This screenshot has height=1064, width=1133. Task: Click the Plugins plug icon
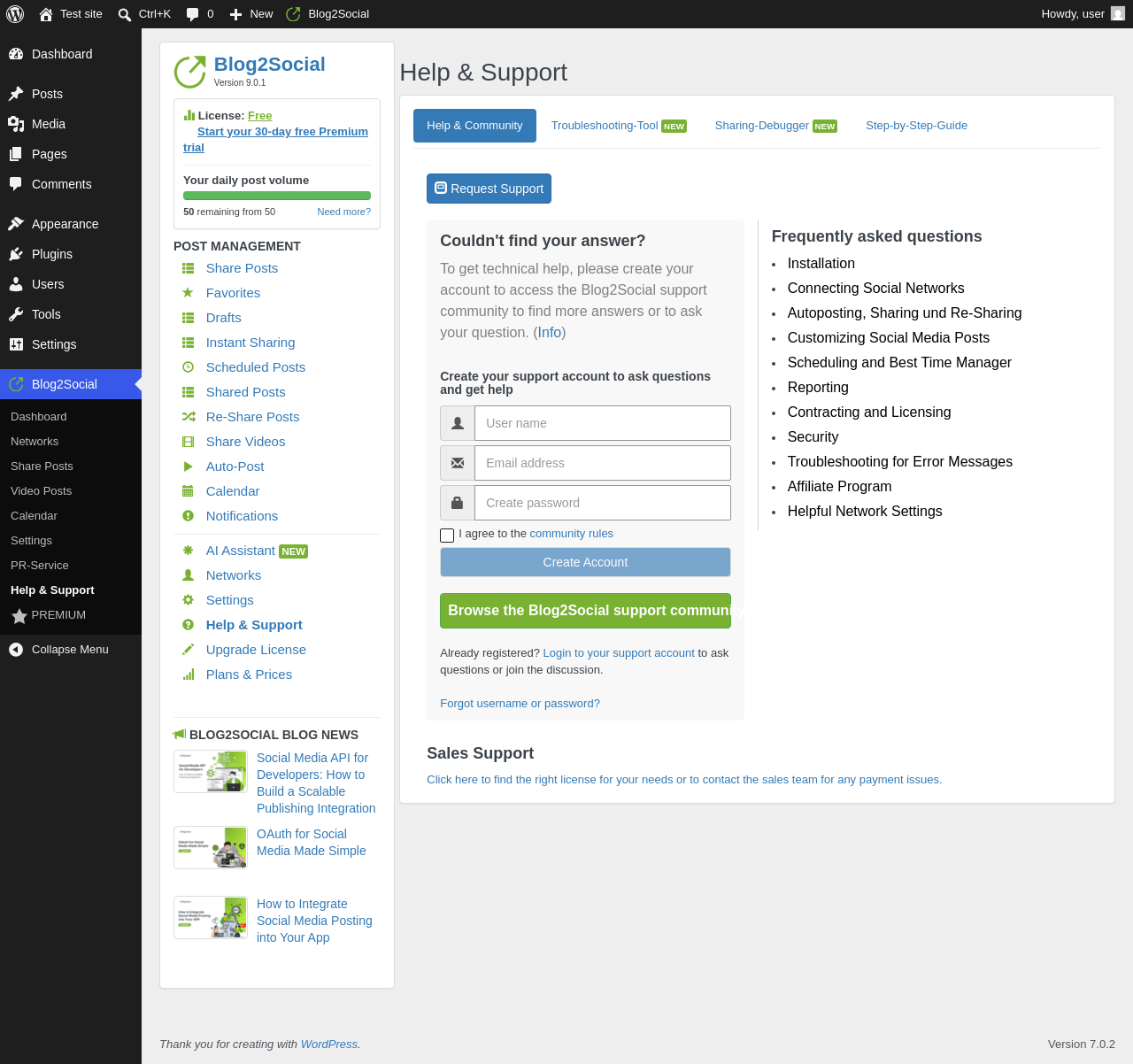pyautogui.click(x=16, y=254)
